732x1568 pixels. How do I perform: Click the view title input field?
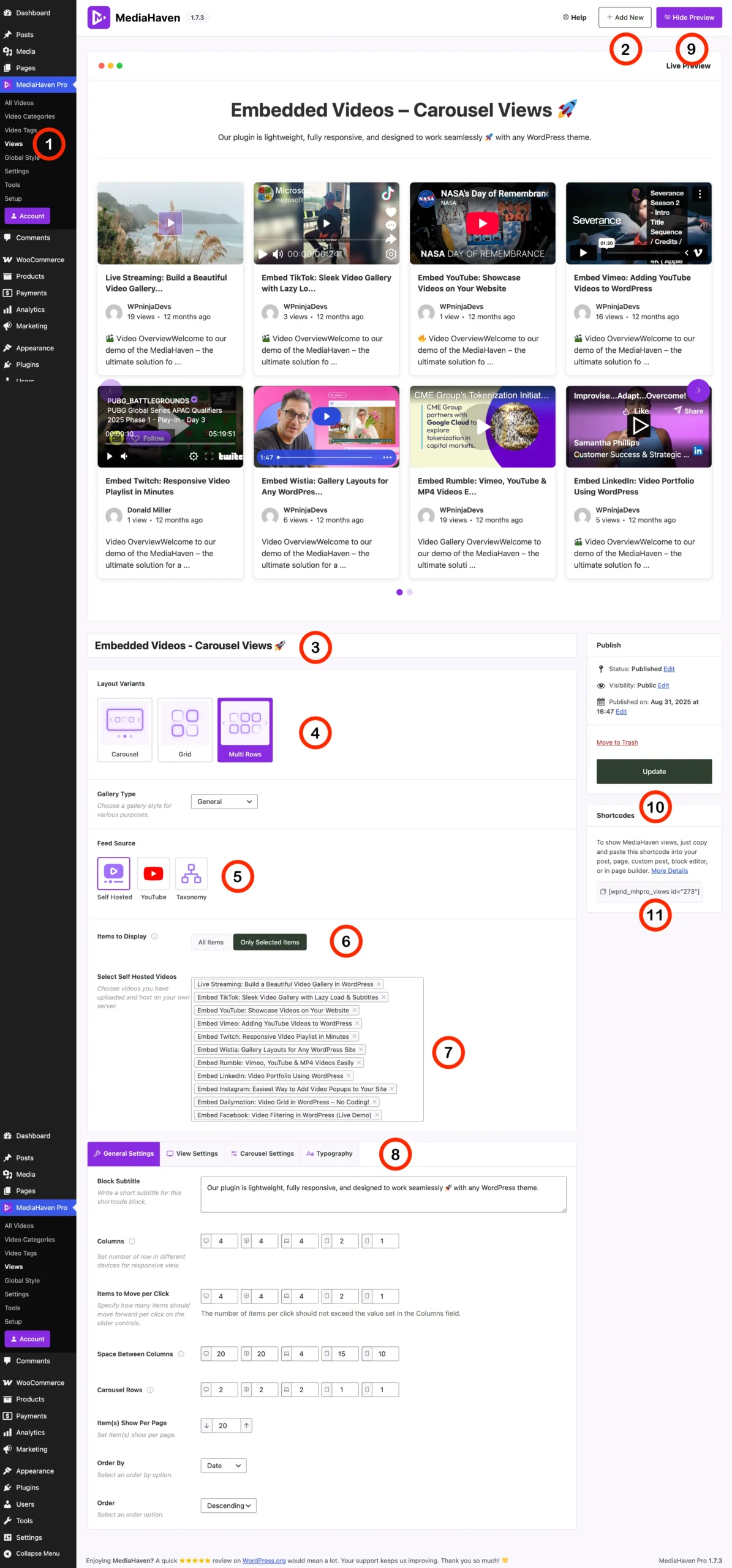tap(331, 646)
